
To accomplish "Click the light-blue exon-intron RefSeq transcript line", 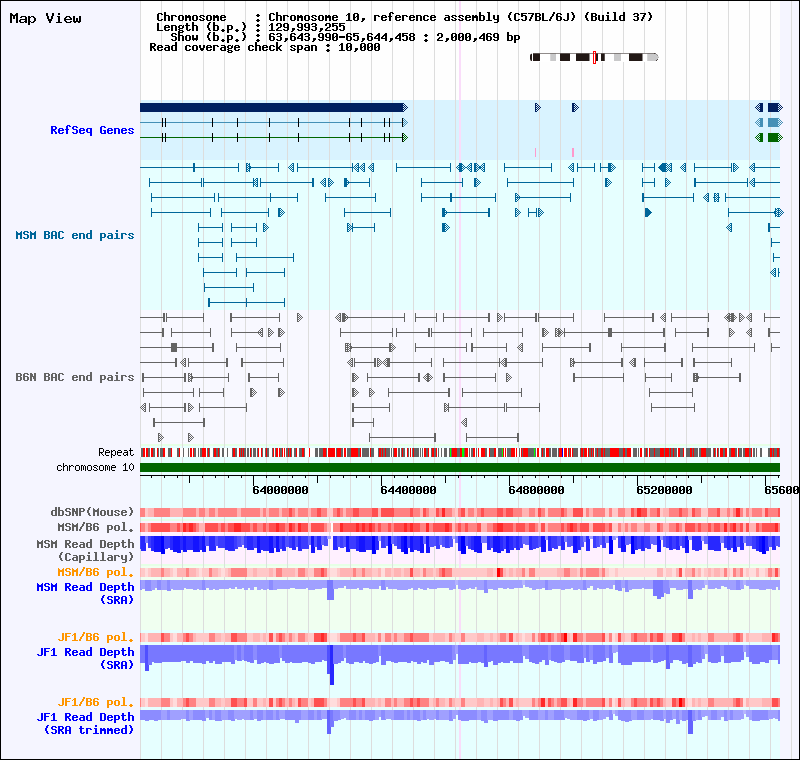I will pyautogui.click(x=274, y=122).
